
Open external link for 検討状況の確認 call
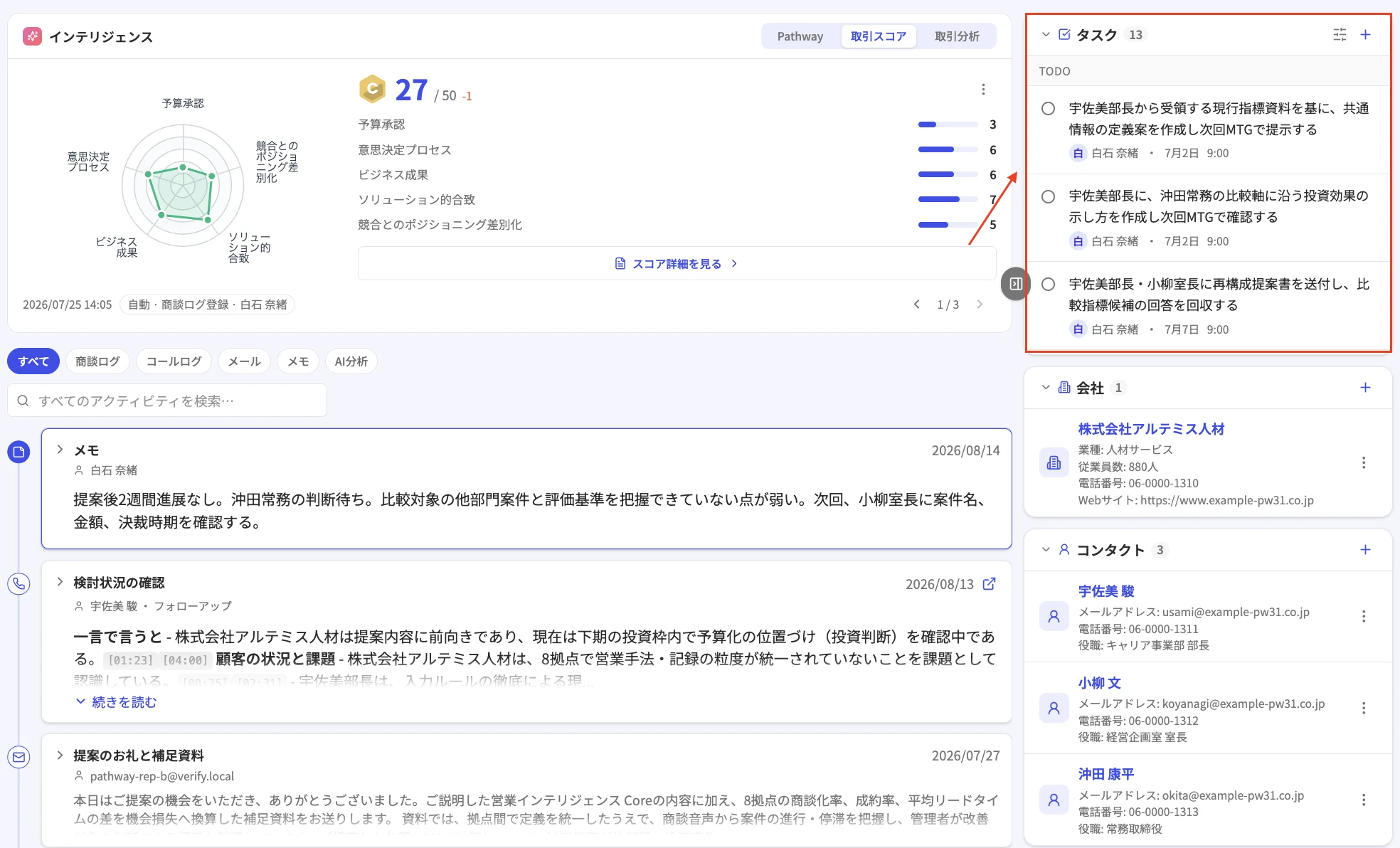pyautogui.click(x=989, y=584)
